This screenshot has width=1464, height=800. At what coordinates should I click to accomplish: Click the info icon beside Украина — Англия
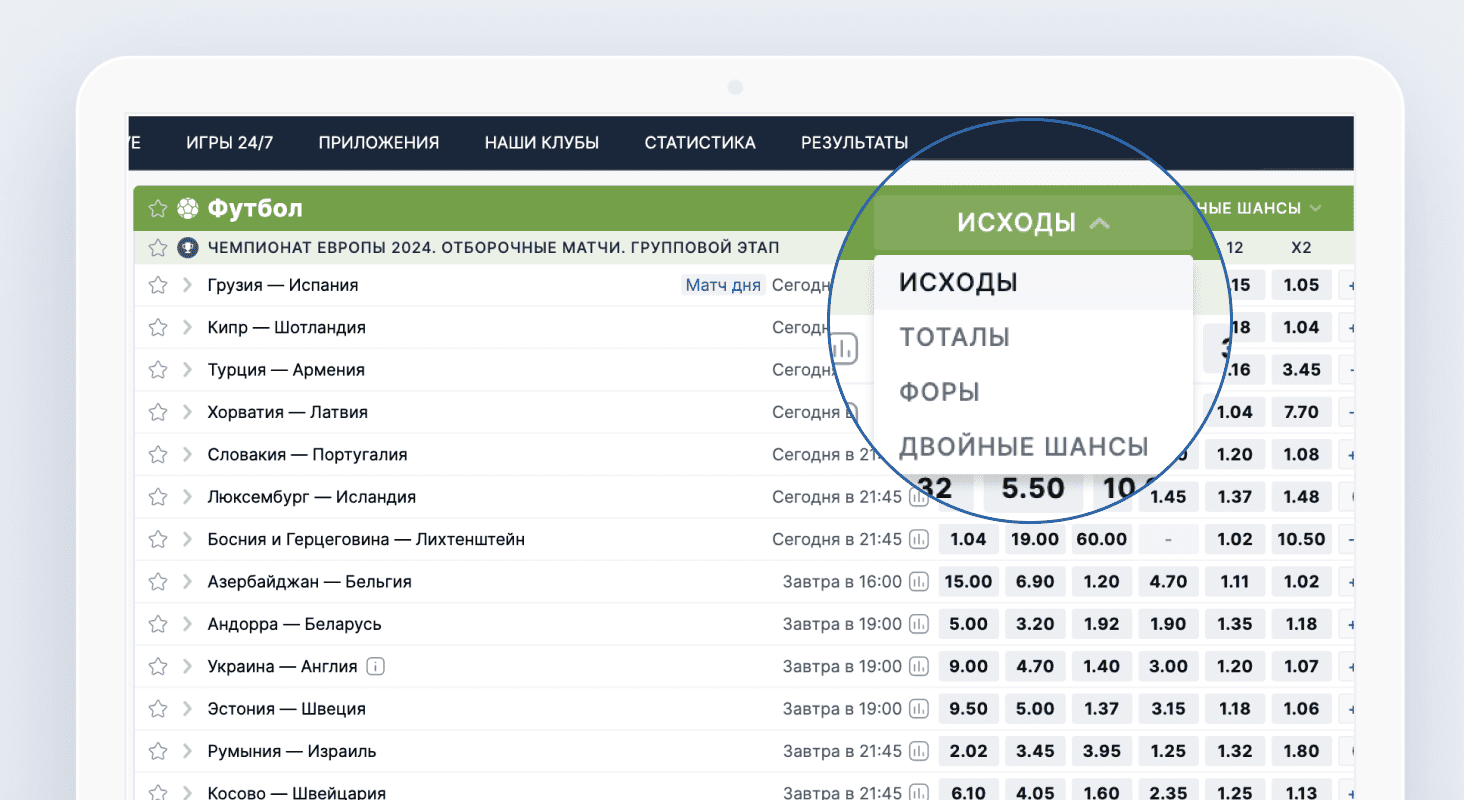pos(378,666)
